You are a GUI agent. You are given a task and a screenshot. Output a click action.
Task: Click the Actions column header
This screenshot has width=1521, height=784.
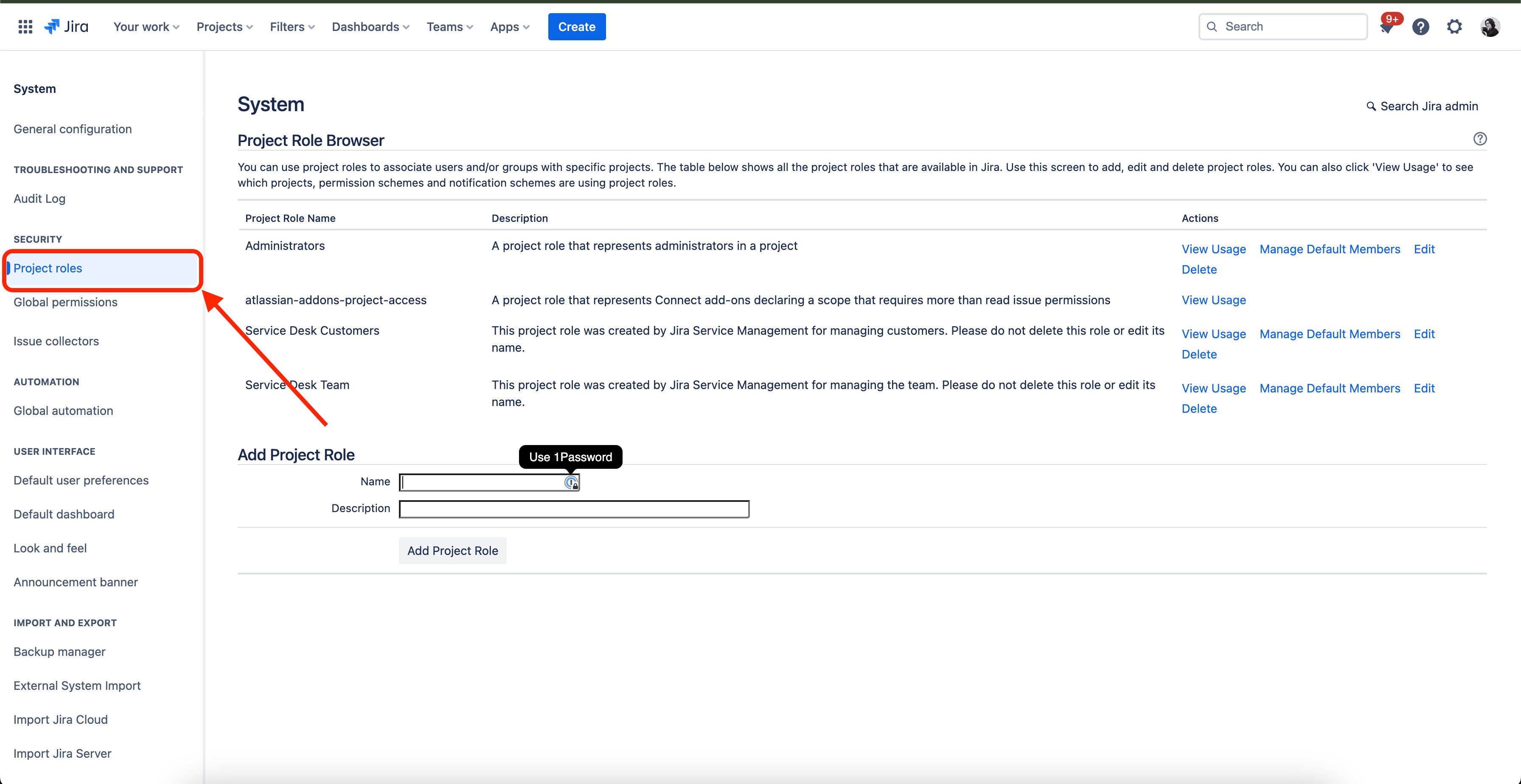[x=1200, y=218]
